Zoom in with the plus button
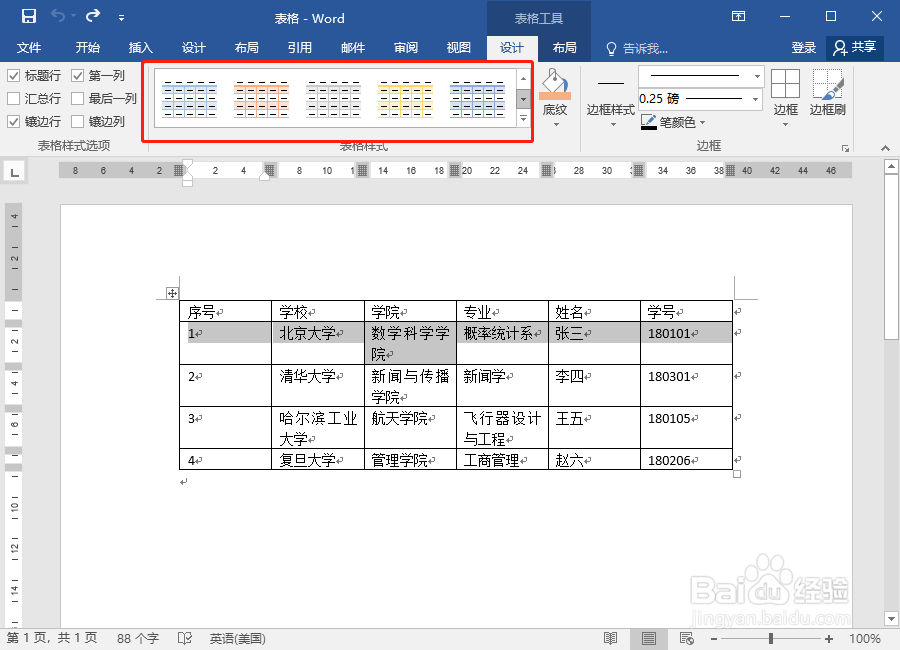Viewport: 900px width, 650px height. [x=829, y=639]
